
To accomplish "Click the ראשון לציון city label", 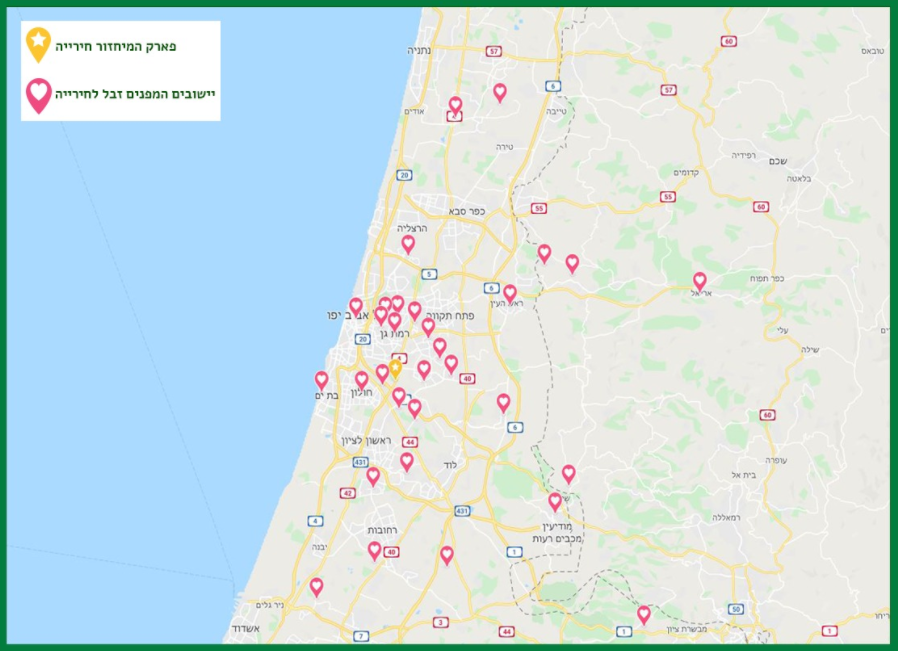I will (366, 440).
